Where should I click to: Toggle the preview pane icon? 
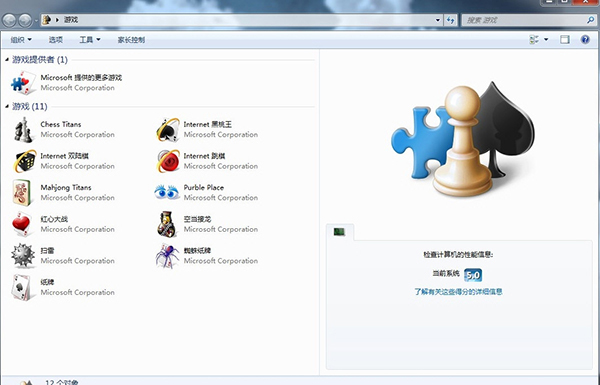click(565, 39)
